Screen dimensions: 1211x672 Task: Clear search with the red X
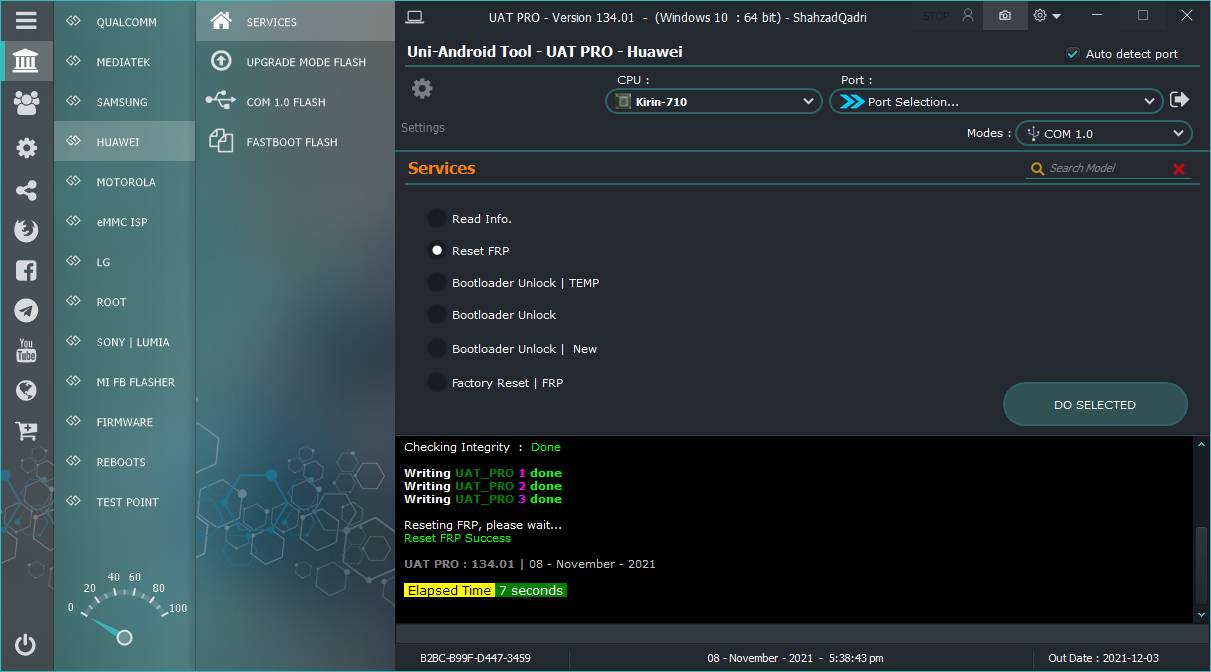click(x=1178, y=169)
